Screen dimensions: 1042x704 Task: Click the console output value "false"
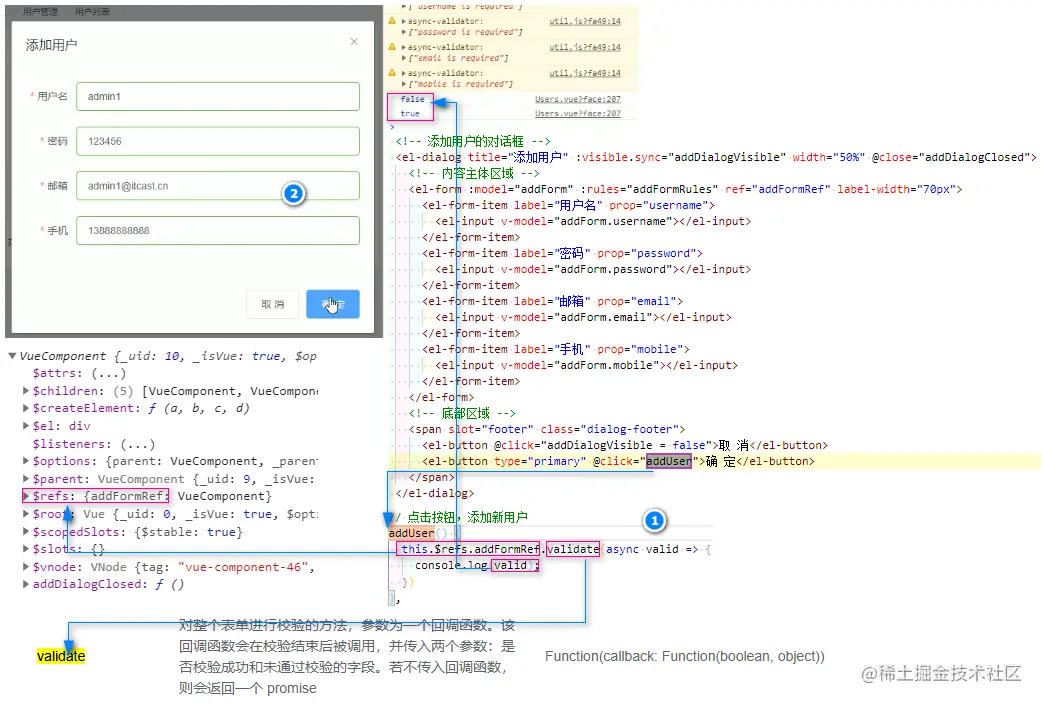click(412, 99)
